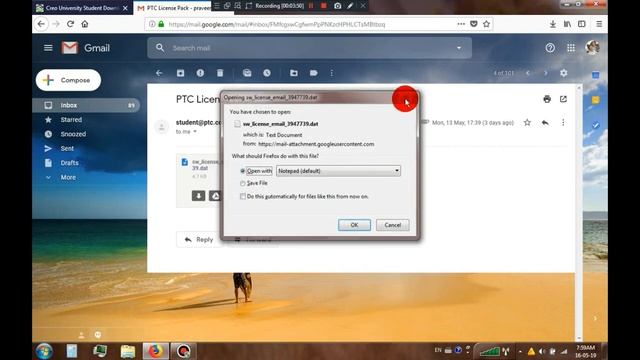Bookmark this page with star icon
Image resolution: width=640 pixels, height=360 pixels.
486,24
